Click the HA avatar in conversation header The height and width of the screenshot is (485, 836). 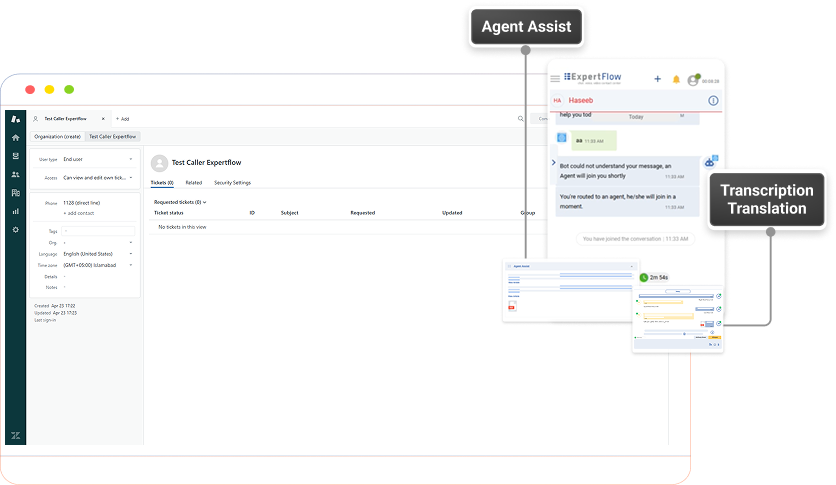pos(557,100)
